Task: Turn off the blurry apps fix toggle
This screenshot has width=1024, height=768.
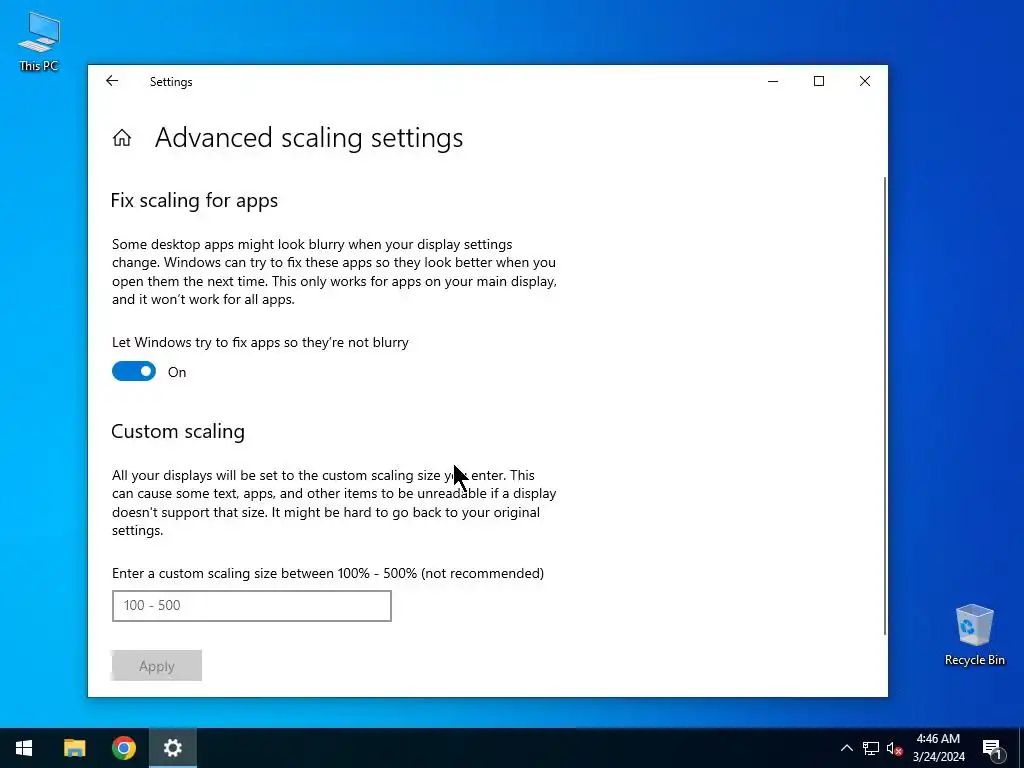Action: (134, 371)
